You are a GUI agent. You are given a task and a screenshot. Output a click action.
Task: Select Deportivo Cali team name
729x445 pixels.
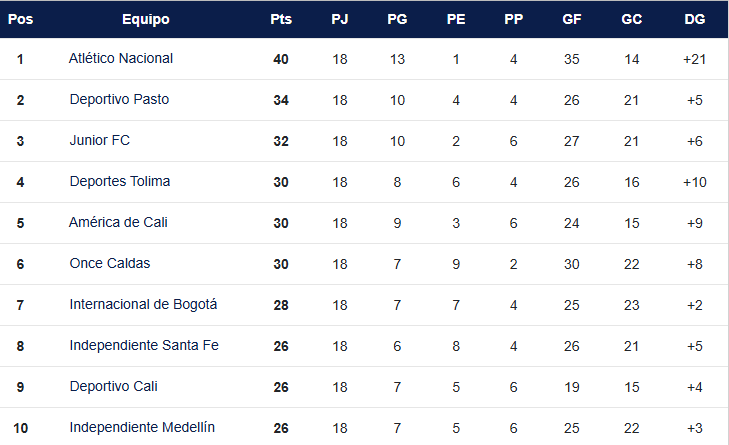113,387
